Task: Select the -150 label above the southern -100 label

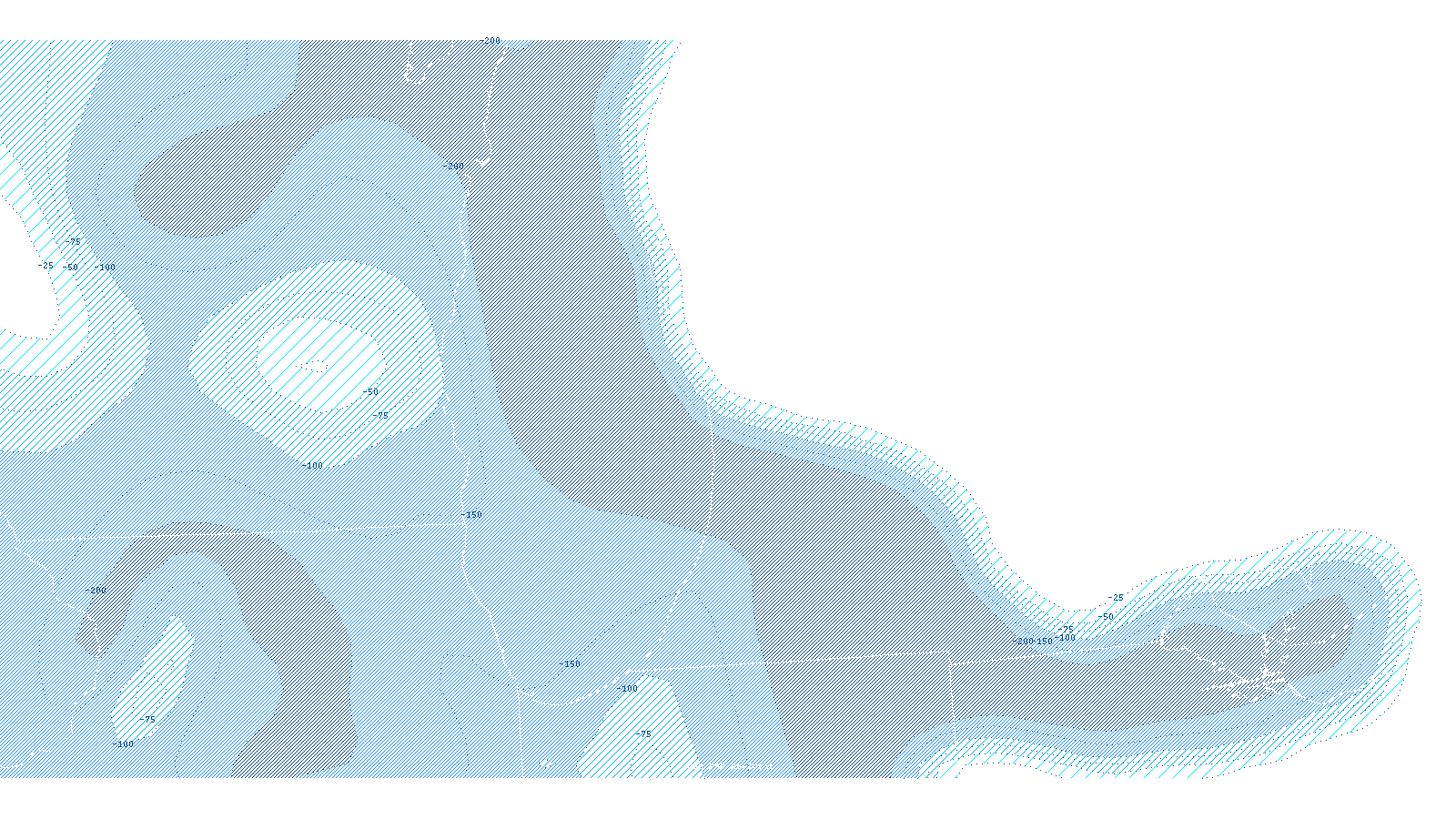Action: tap(570, 664)
